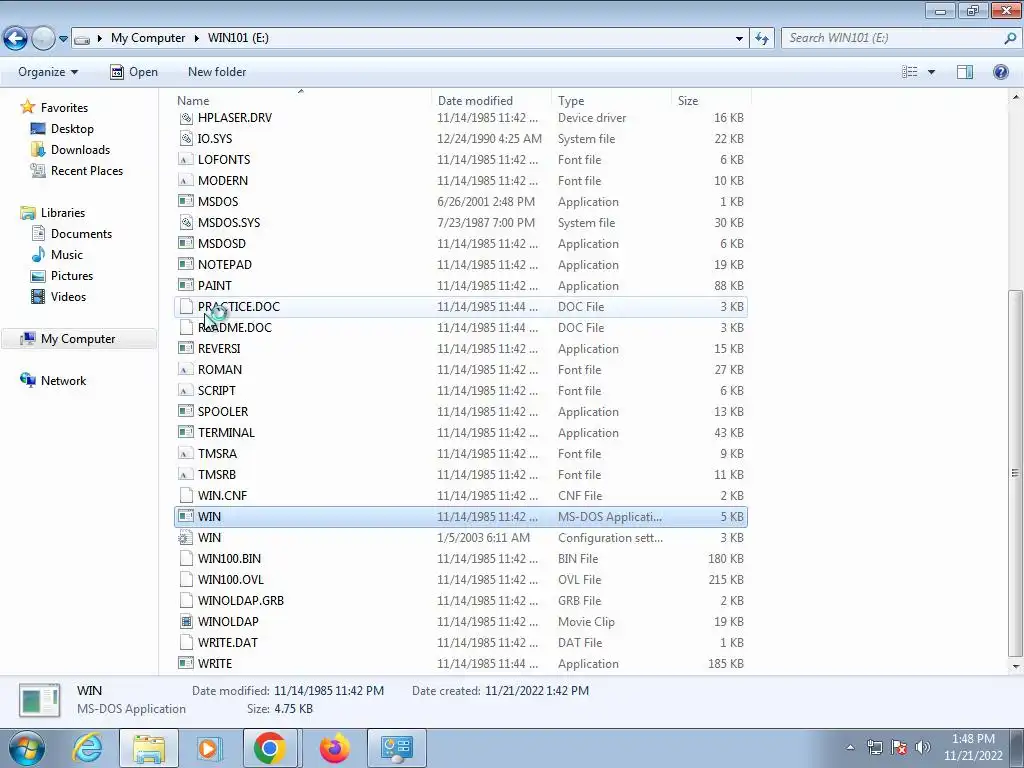Select the HPLASER.DRV file icon
The height and width of the screenshot is (768, 1024).
tap(186, 118)
